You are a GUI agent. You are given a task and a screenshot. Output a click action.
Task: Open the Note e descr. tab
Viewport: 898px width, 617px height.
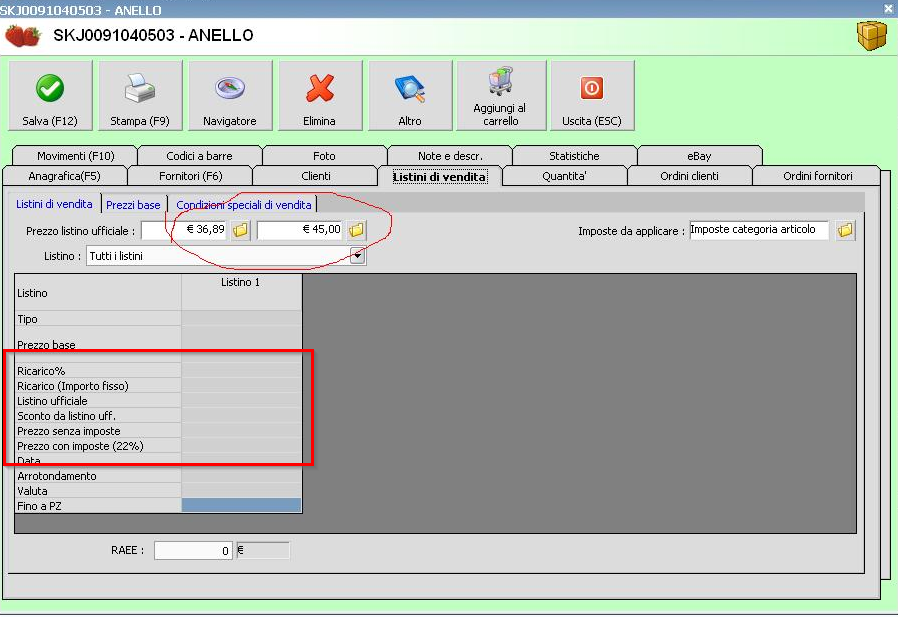(x=450, y=156)
